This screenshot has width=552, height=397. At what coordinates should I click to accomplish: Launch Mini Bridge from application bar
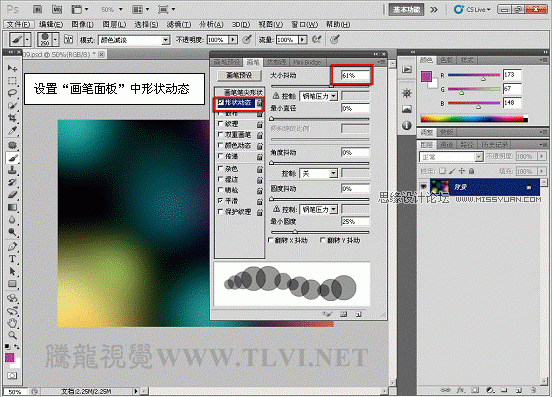[x=57, y=10]
